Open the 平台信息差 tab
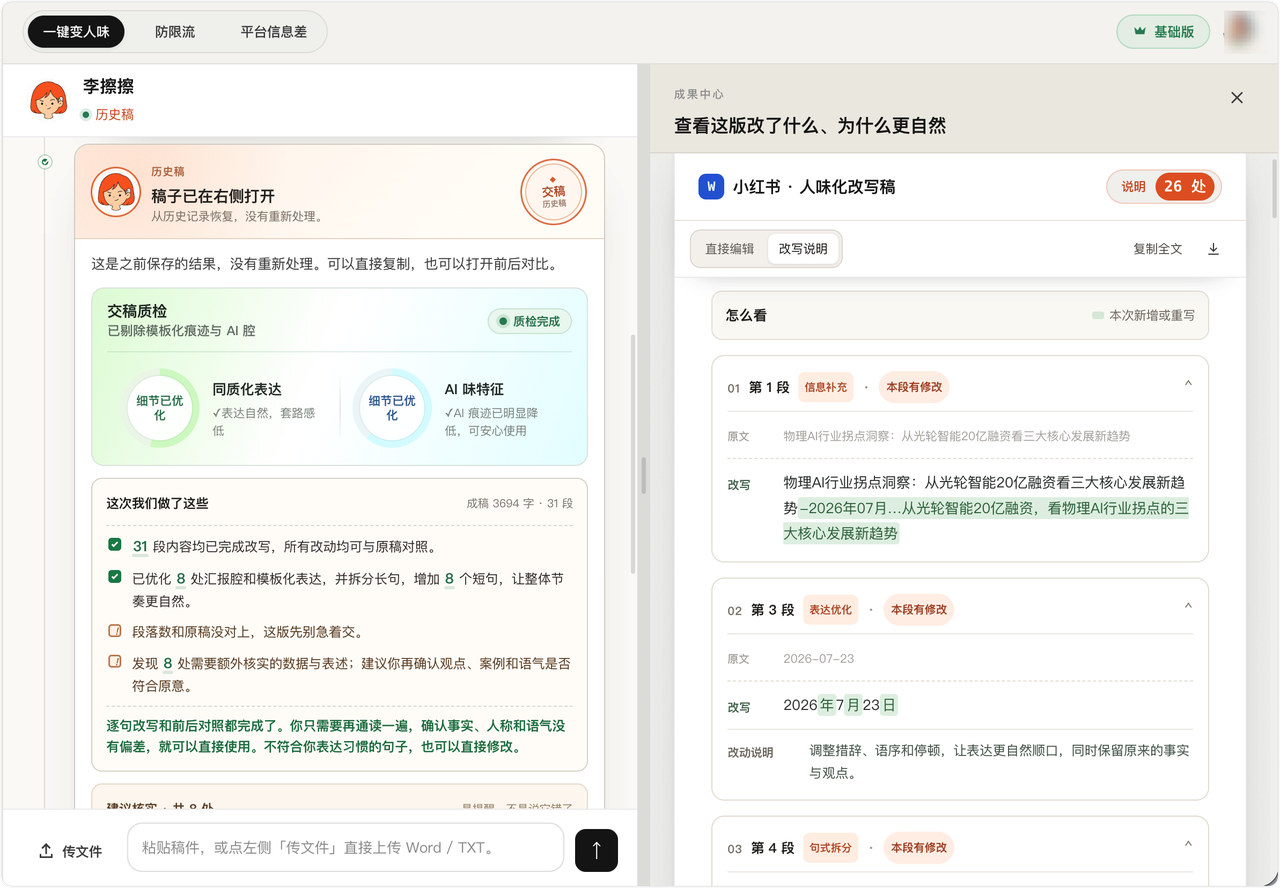Viewport: 1280px width, 888px height. (274, 32)
